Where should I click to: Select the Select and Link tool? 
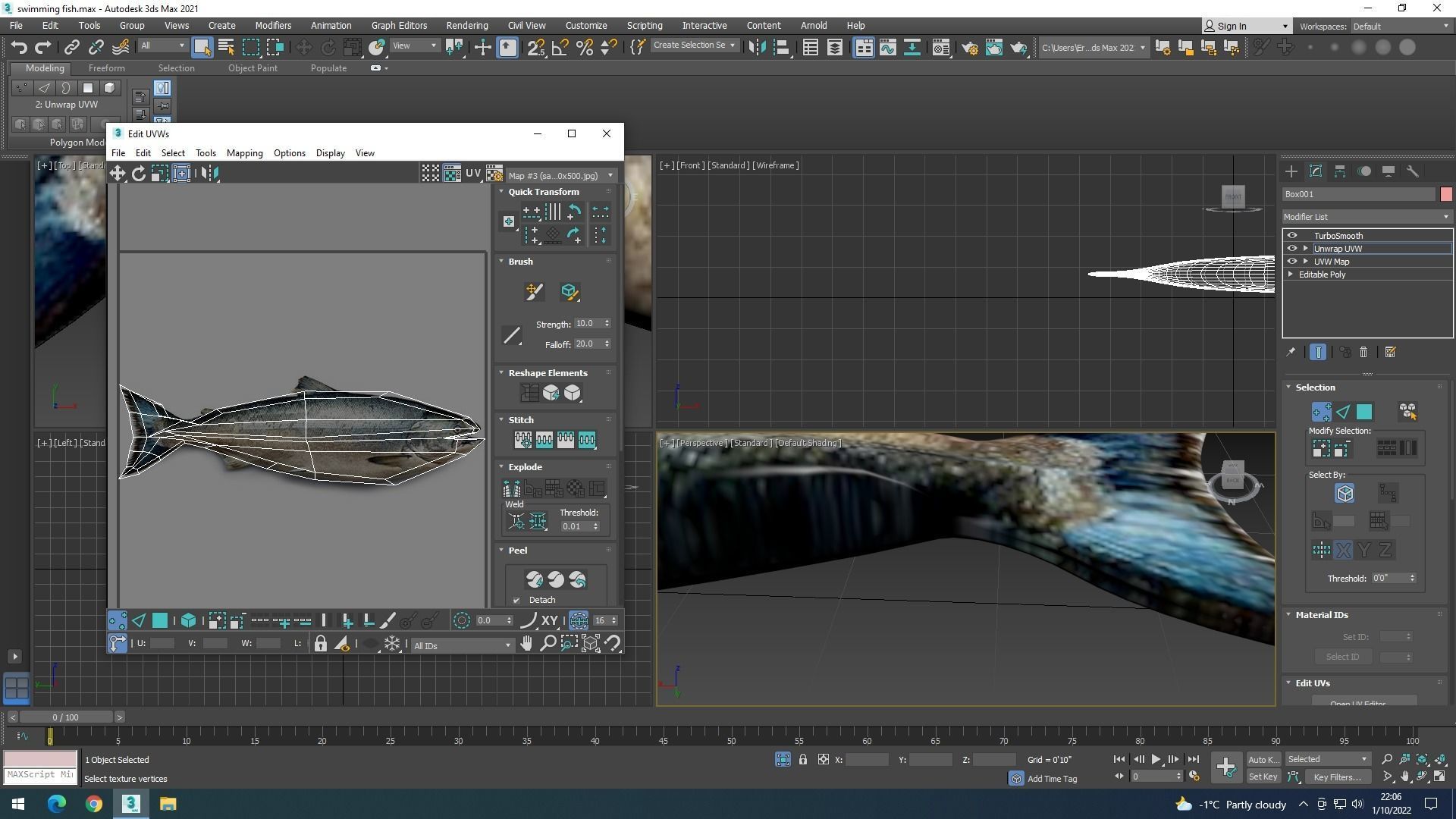(71, 48)
